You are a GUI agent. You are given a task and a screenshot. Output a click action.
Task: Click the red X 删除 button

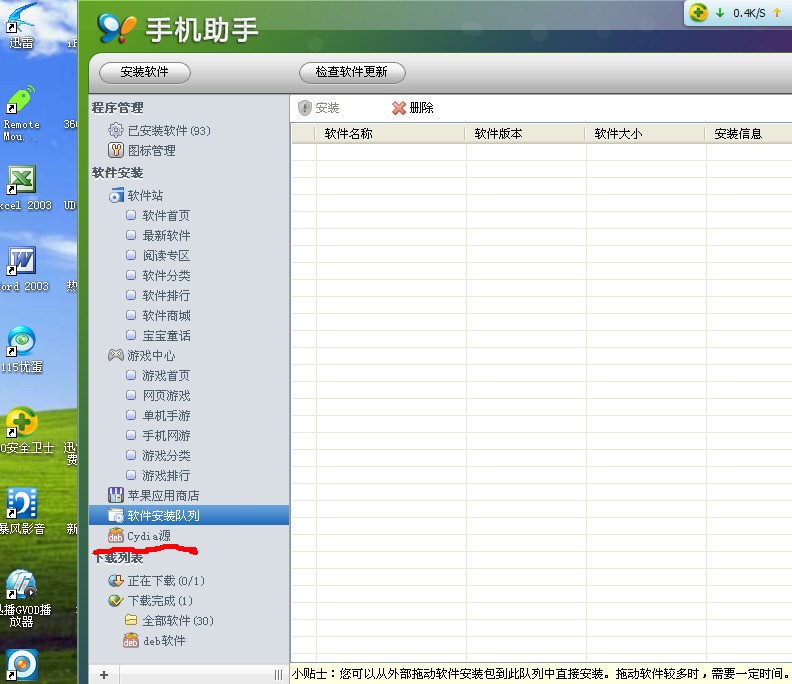pos(413,108)
